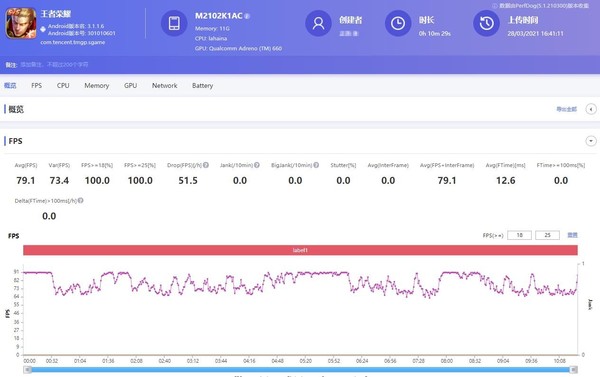
Task: Click help icon next to Jank(/10min)
Action: pos(257,165)
